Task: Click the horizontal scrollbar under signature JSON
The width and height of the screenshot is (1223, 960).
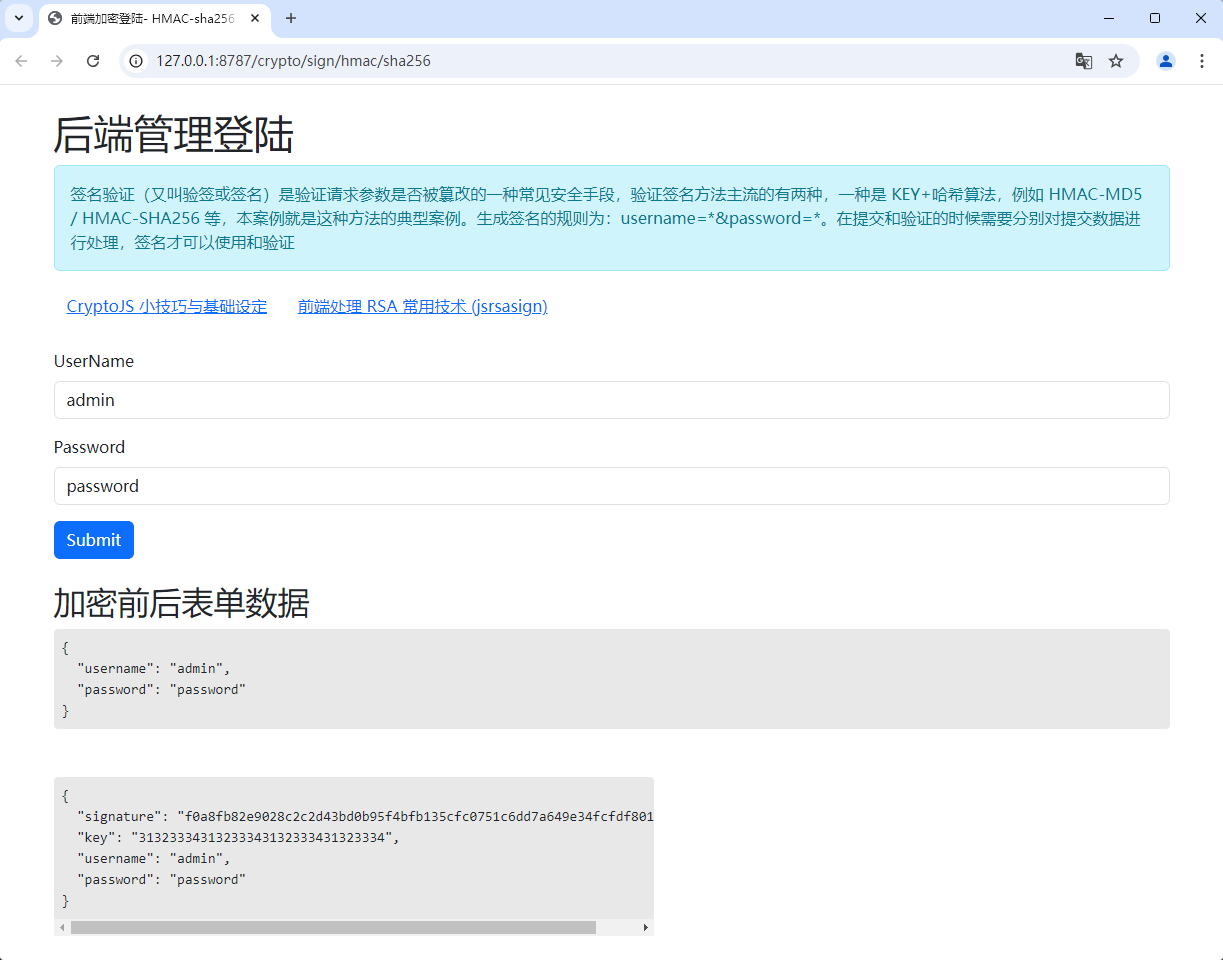Action: tap(333, 928)
